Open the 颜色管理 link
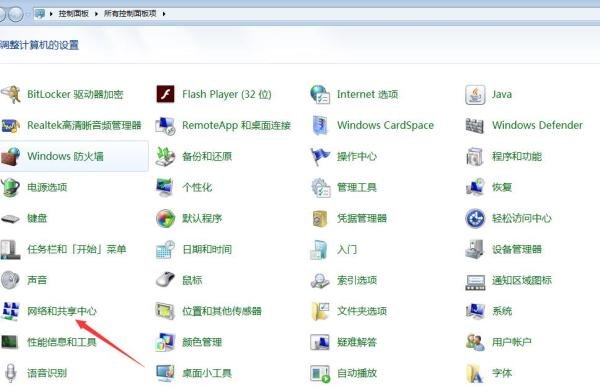Screen dimensions: 600x392 [202, 342]
